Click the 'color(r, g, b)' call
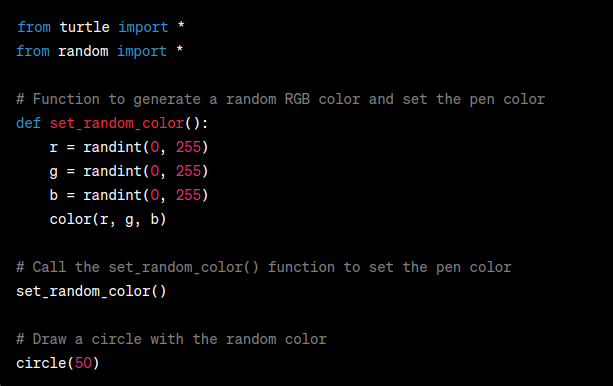The height and width of the screenshot is (386, 613). pyautogui.click(x=108, y=219)
